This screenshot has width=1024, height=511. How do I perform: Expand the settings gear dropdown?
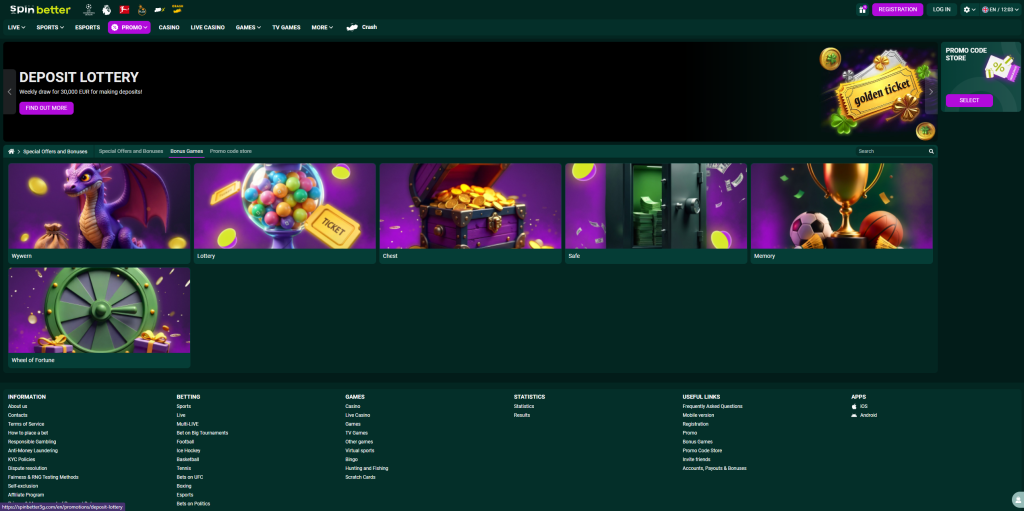pos(969,9)
